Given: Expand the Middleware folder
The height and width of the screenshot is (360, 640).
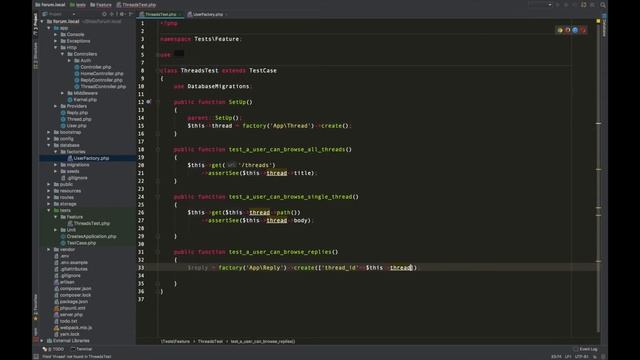Looking at the screenshot, I should click(62, 93).
